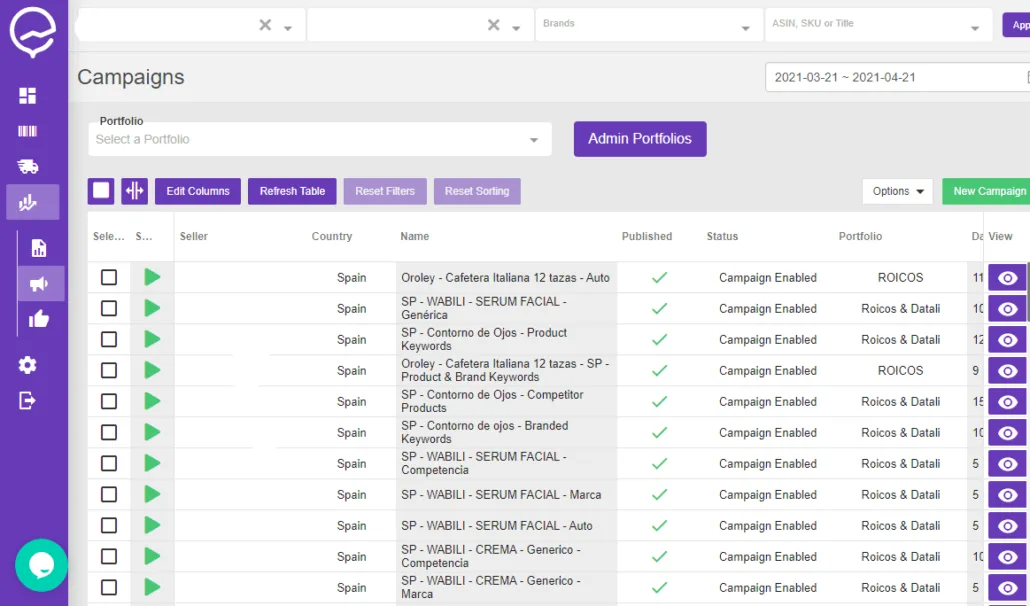The image size is (1030, 606).
Task: Sort table by Portfolio column header
Action: click(x=861, y=236)
